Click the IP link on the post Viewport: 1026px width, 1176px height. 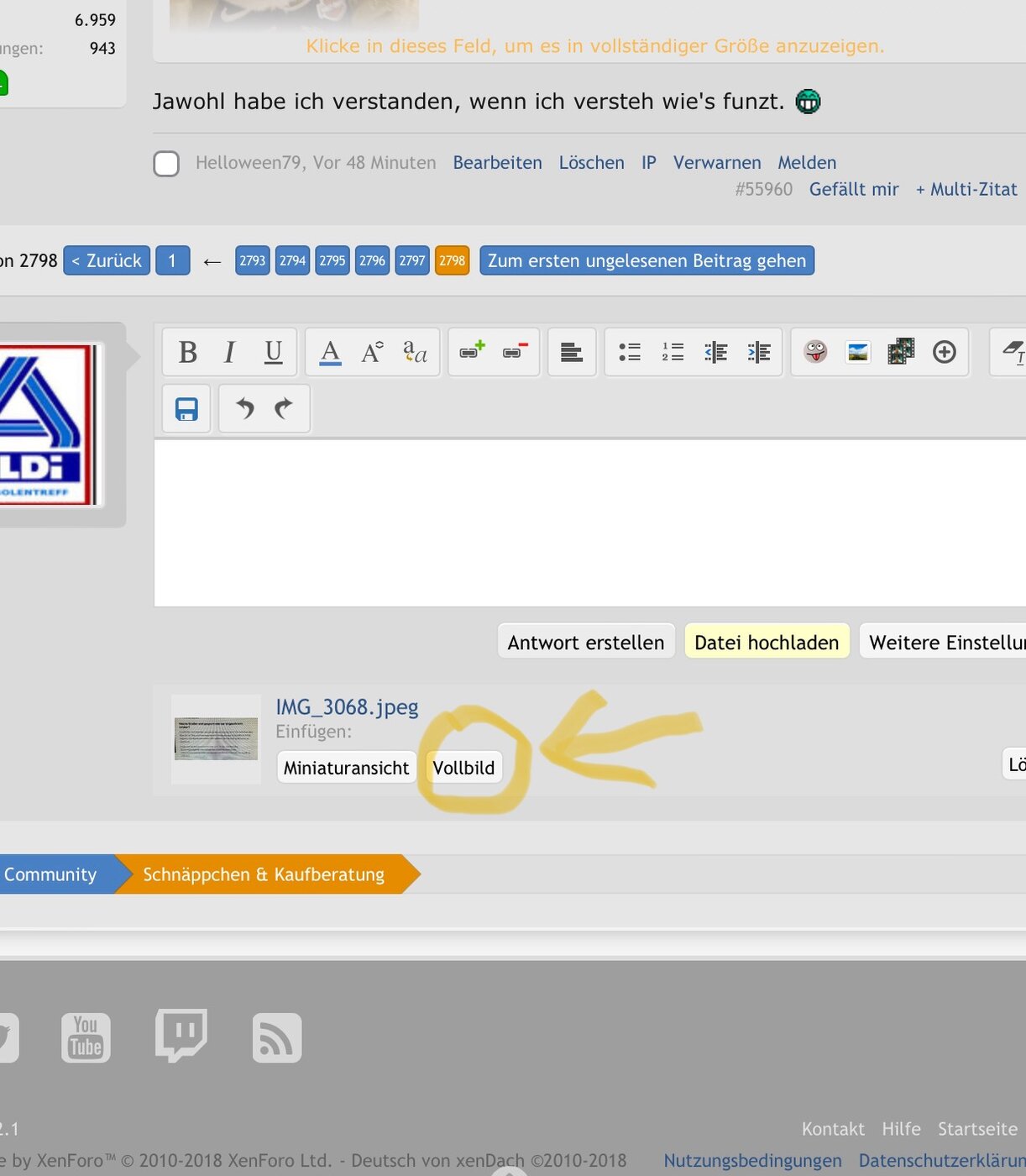(x=649, y=162)
